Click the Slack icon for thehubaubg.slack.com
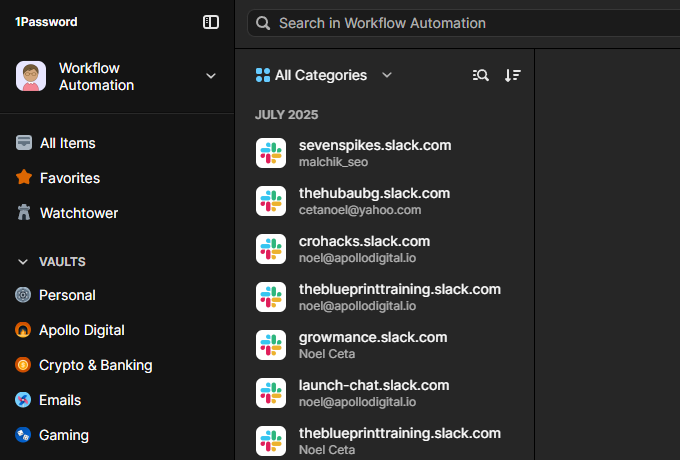 (271, 201)
